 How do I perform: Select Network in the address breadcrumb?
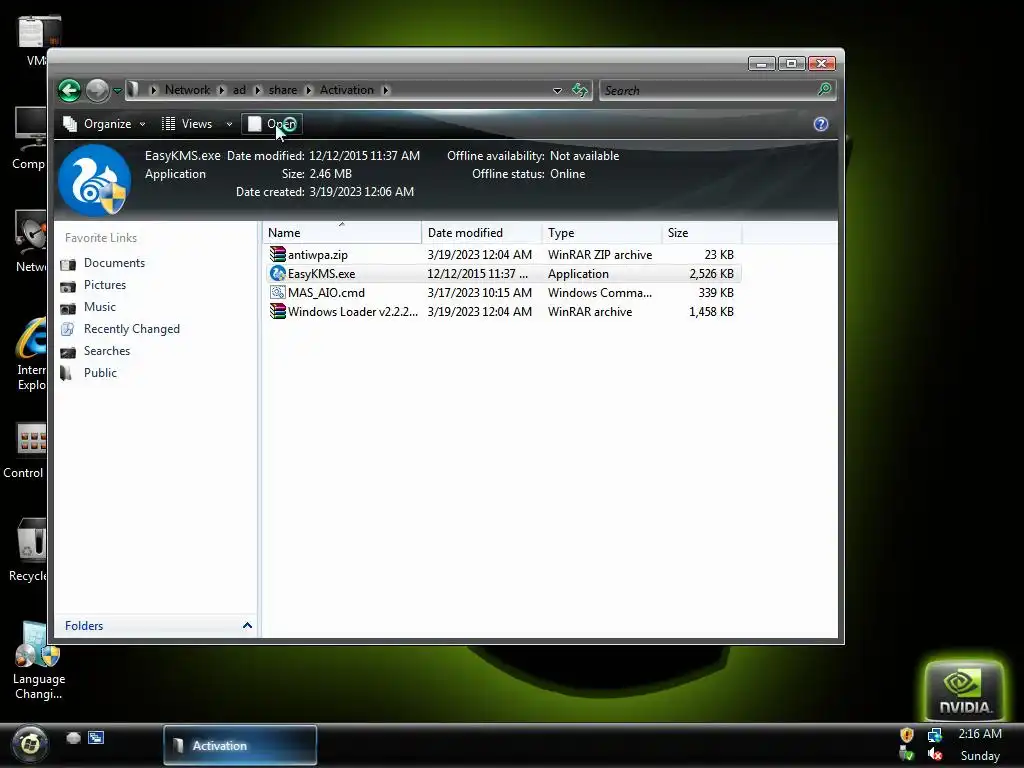[x=187, y=89]
